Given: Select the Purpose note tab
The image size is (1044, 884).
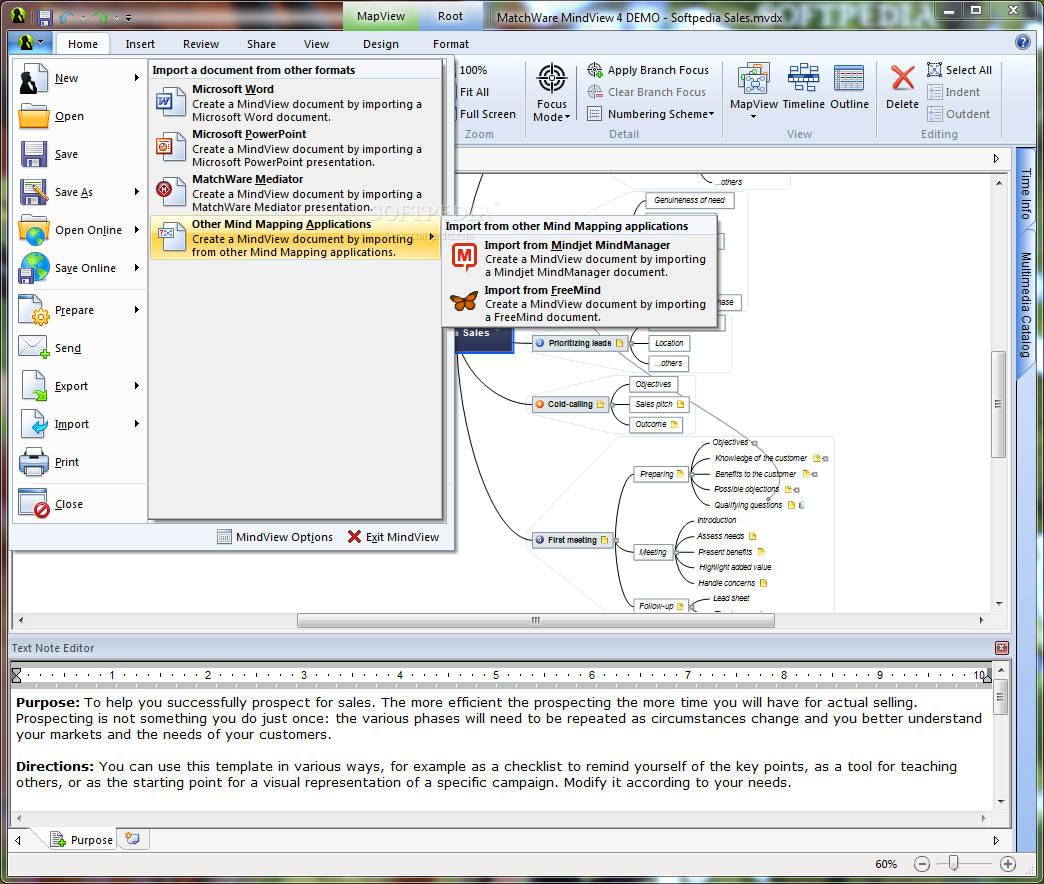Looking at the screenshot, I should pyautogui.click(x=83, y=839).
